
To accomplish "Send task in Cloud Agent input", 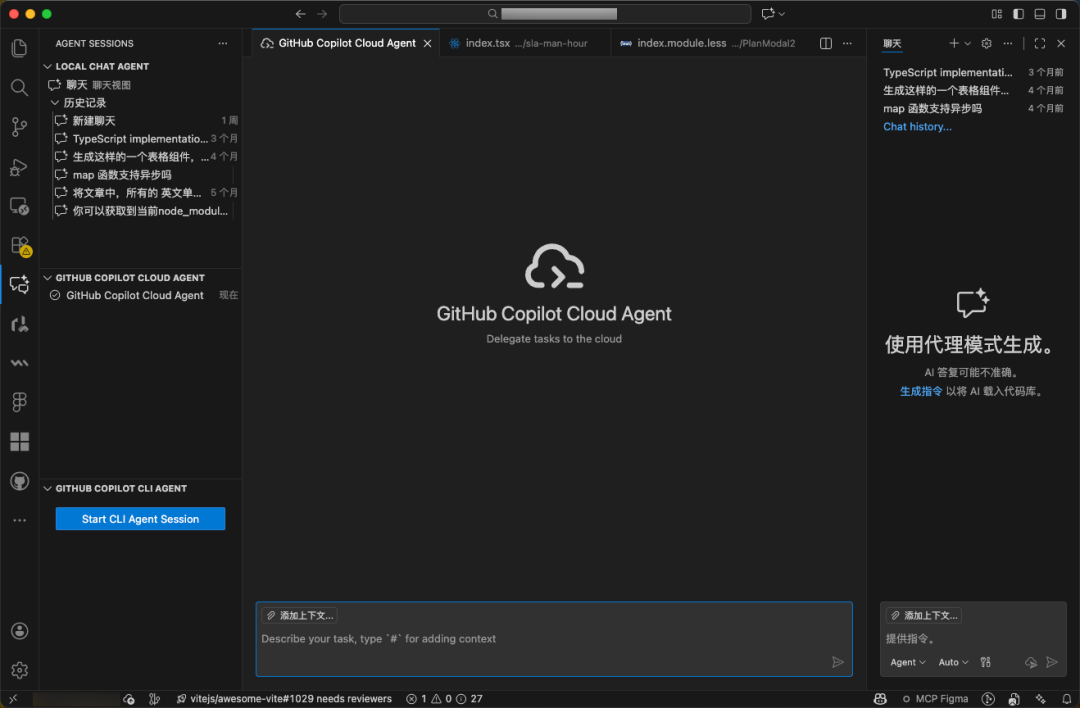I will (x=838, y=663).
